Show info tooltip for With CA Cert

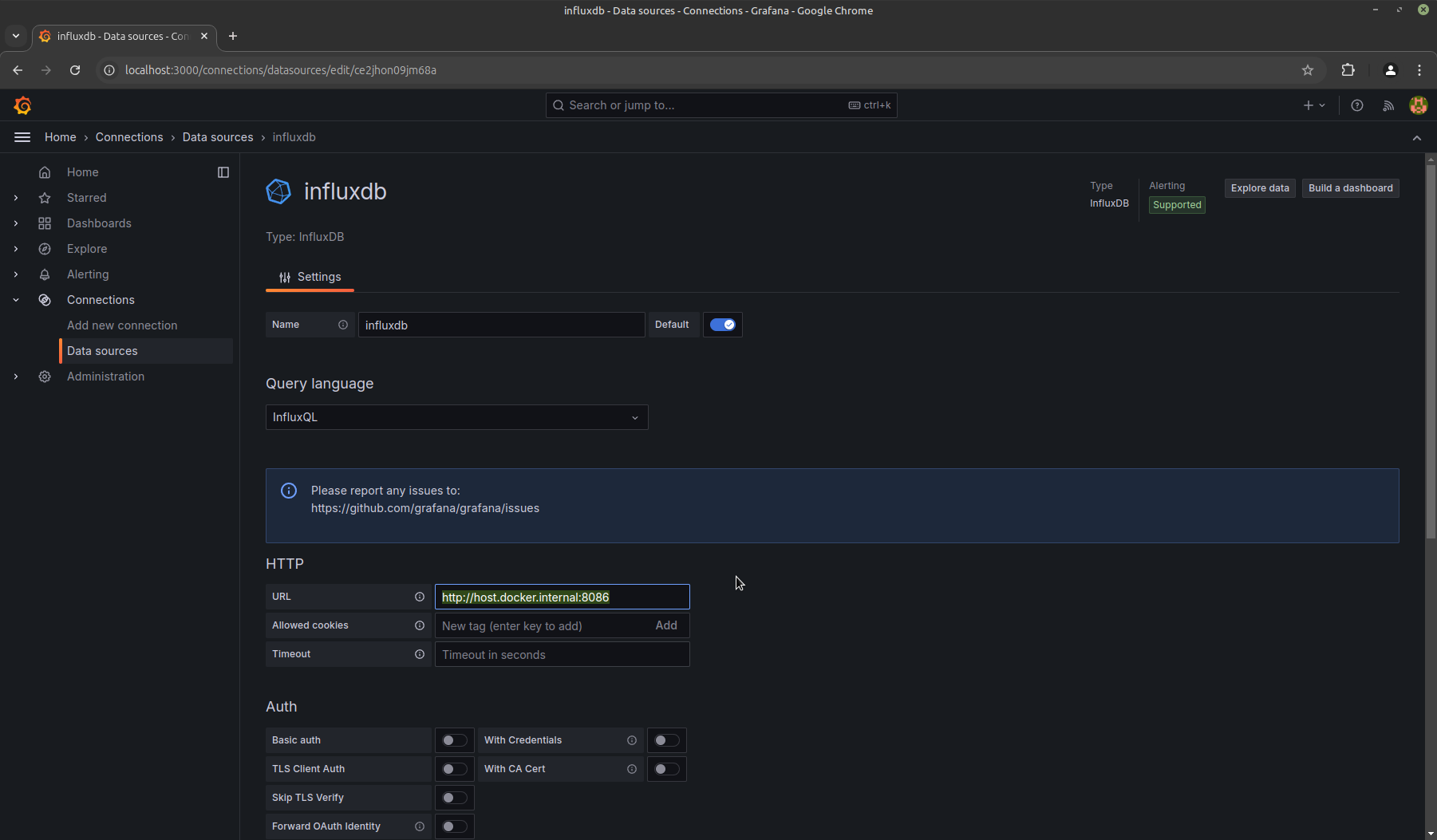pos(632,769)
